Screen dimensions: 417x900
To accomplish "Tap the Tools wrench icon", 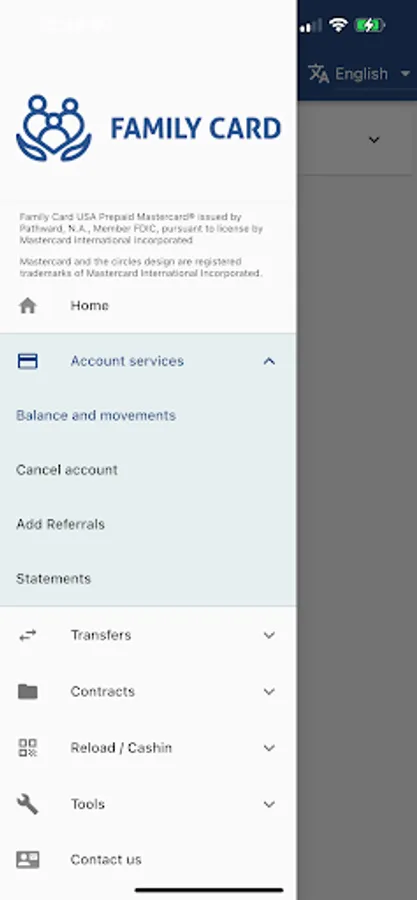I will pos(28,804).
